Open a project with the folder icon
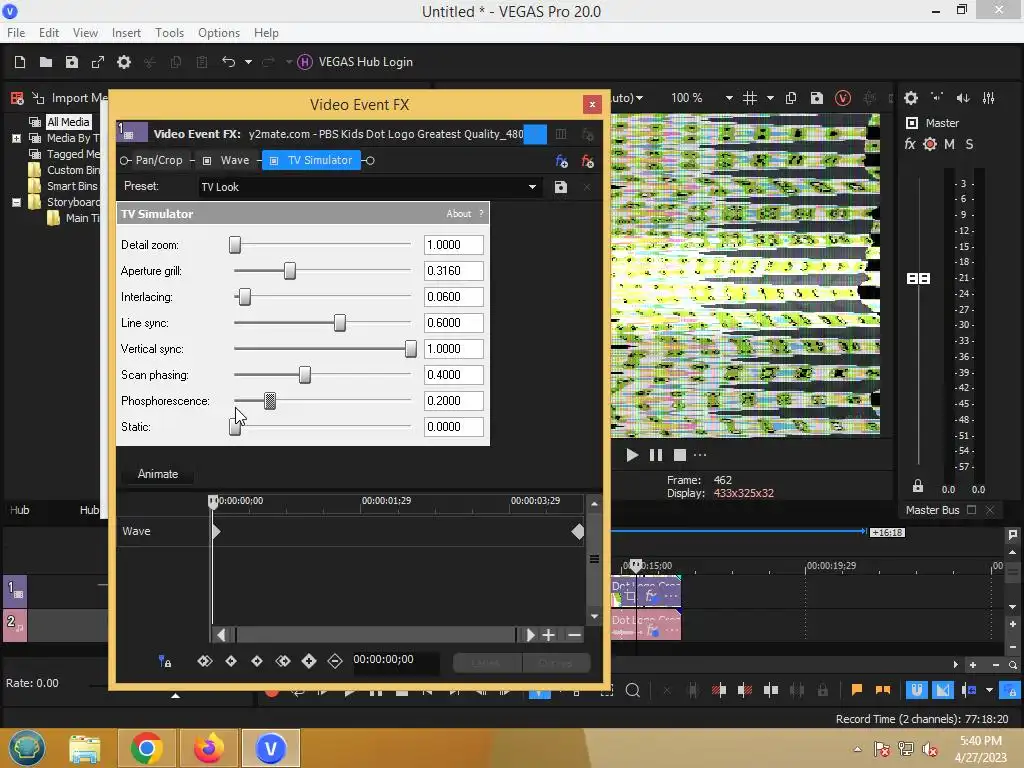Screen dimensions: 1024x768 46,62
